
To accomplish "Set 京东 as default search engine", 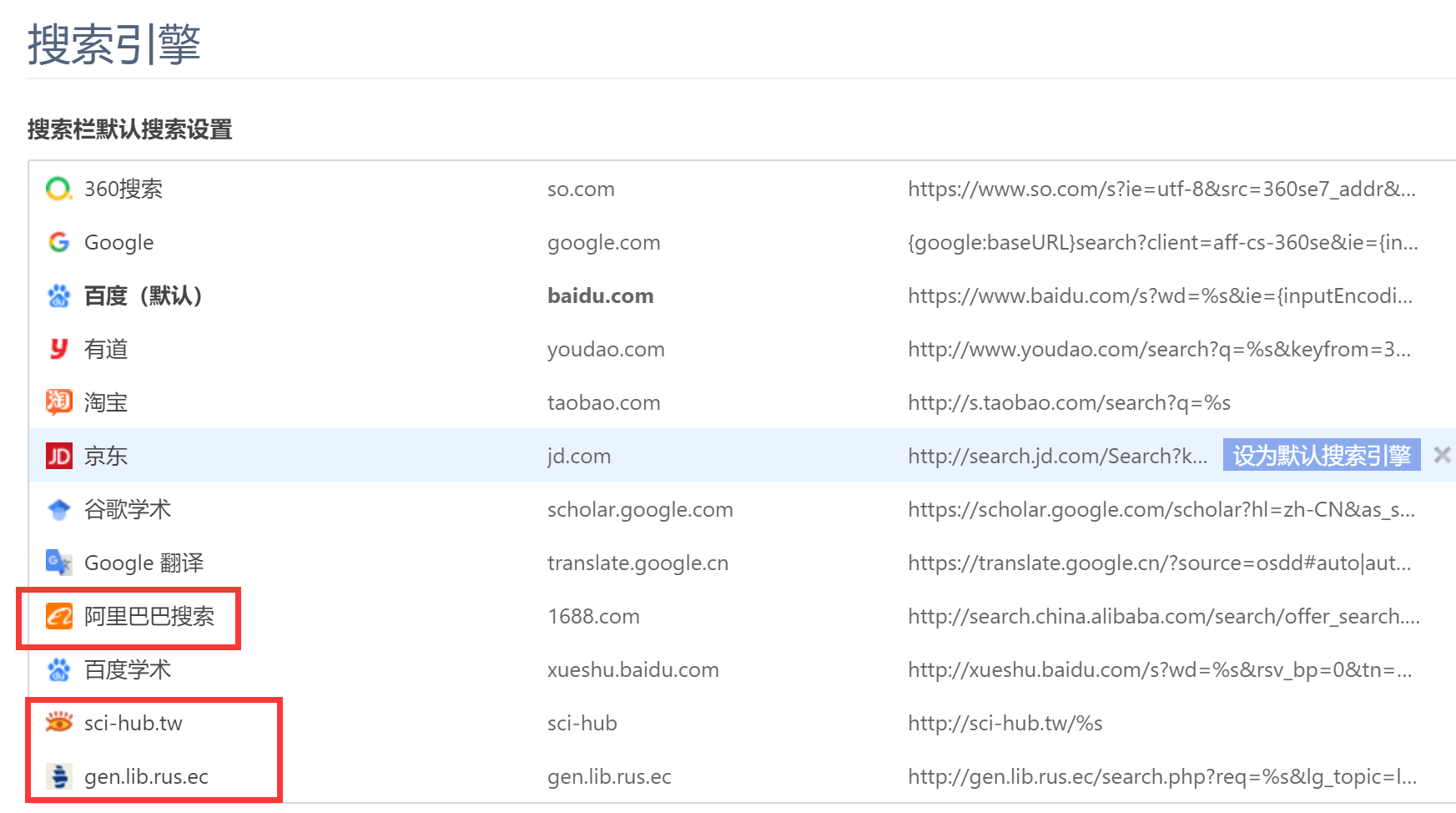I will tap(1322, 455).
